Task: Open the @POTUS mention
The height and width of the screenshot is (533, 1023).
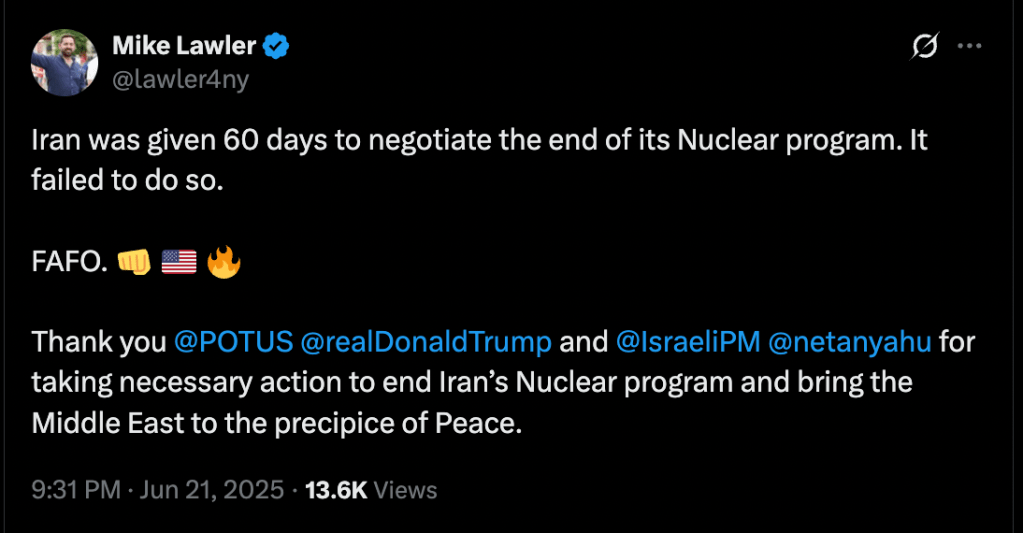Action: point(233,342)
